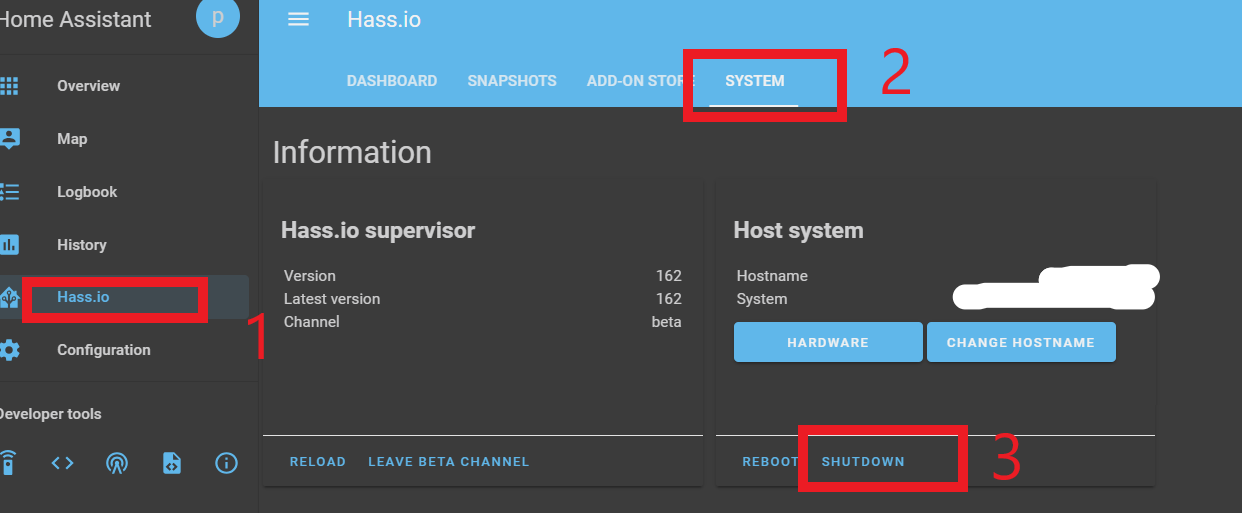Open the States code brackets tool

(62, 463)
